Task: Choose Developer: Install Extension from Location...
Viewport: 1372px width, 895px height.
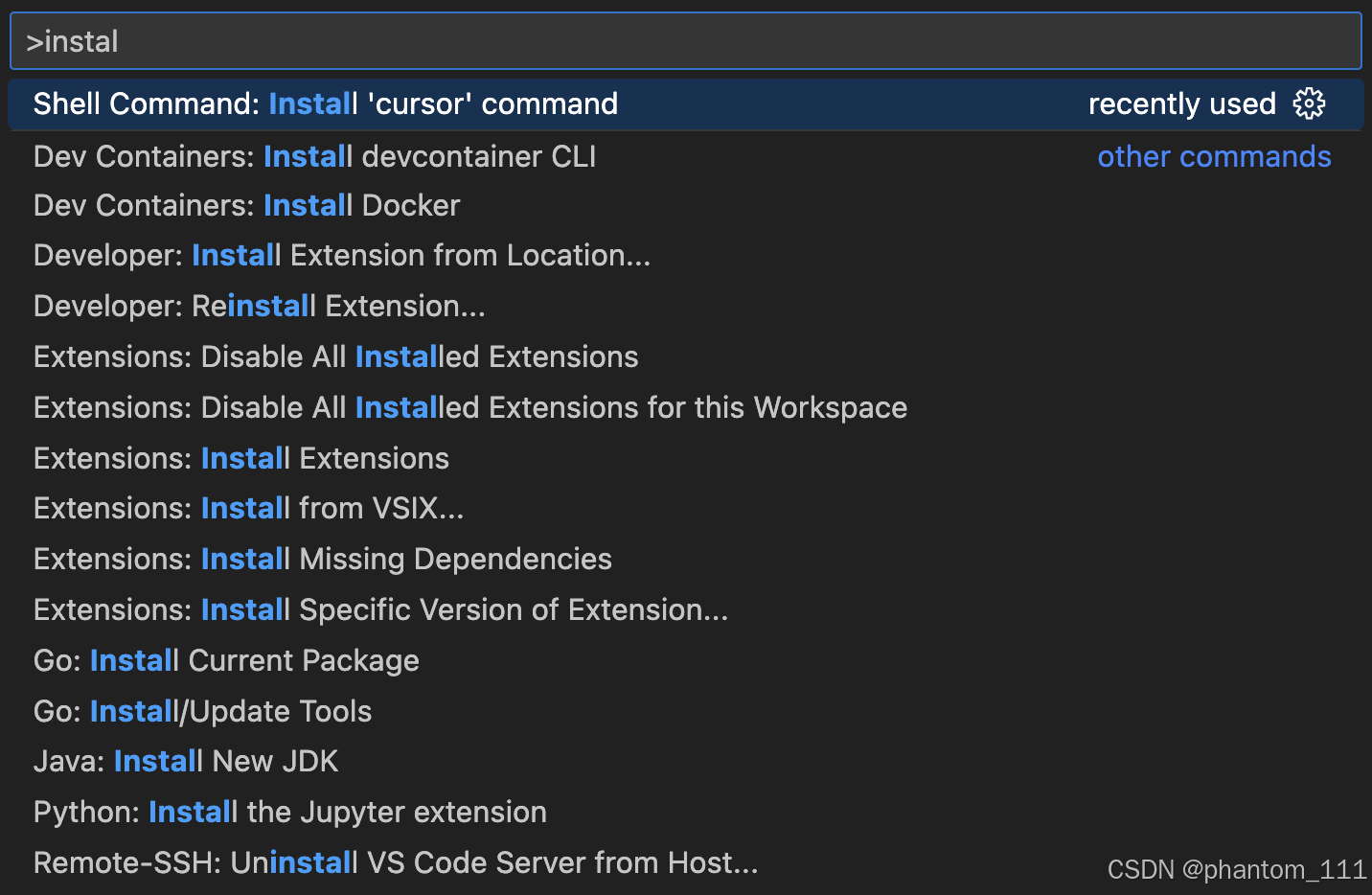Action: (686, 255)
